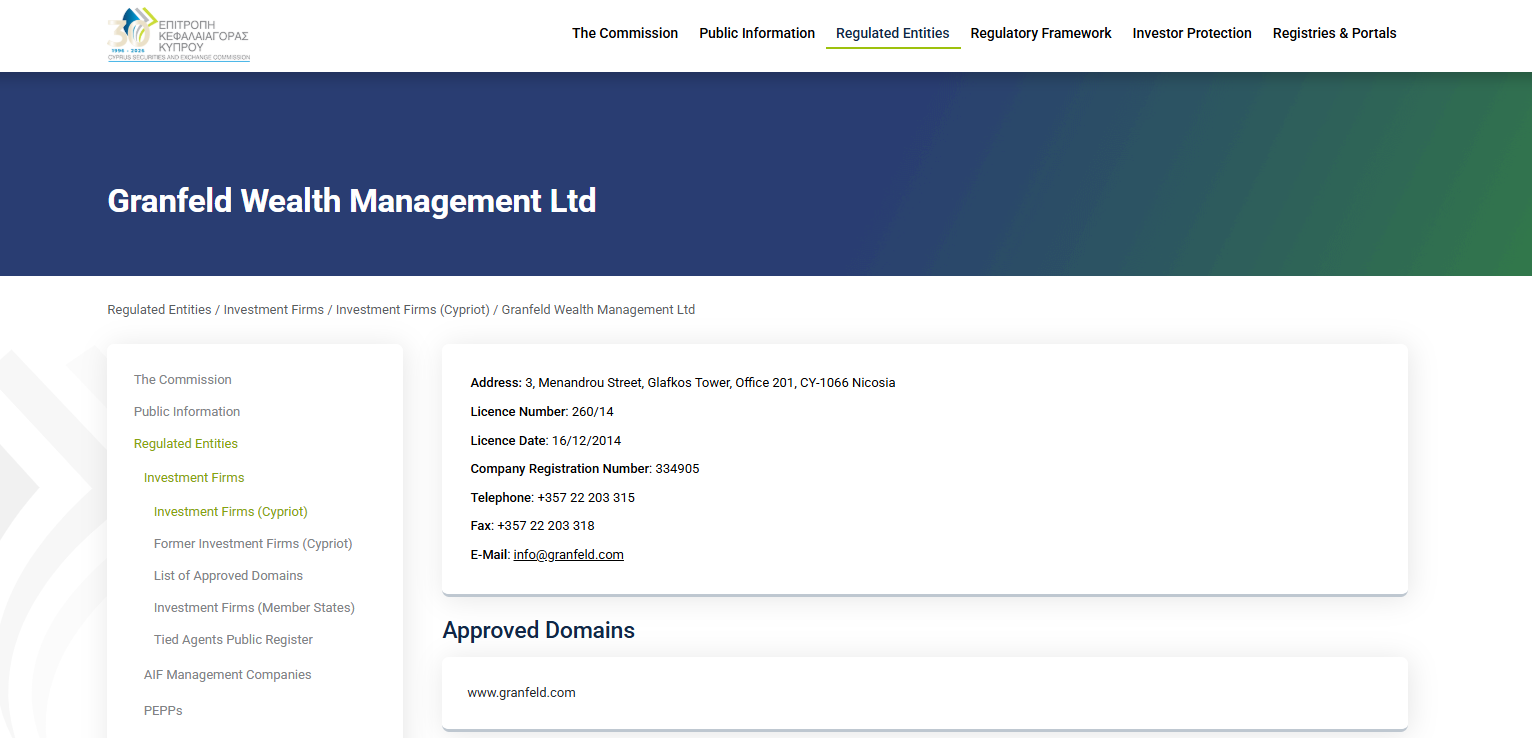Go to Investment Firms (Cypriot) breadcrumb link
Screen dimensions: 1532x738
coord(413,310)
